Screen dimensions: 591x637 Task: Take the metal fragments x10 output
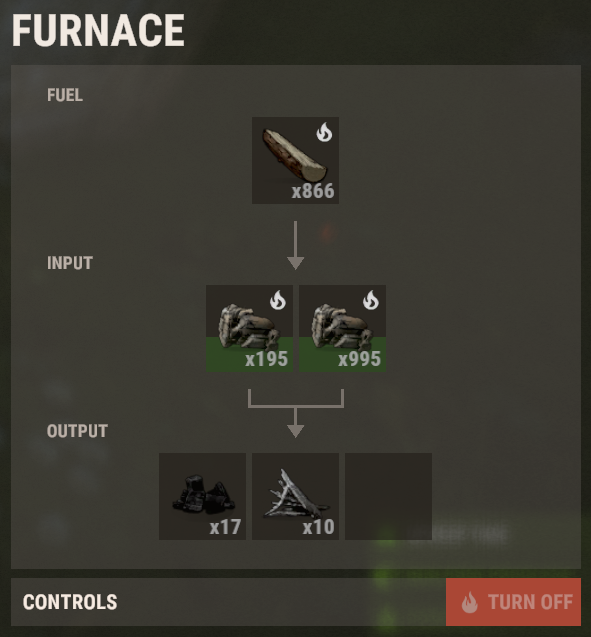coord(295,496)
